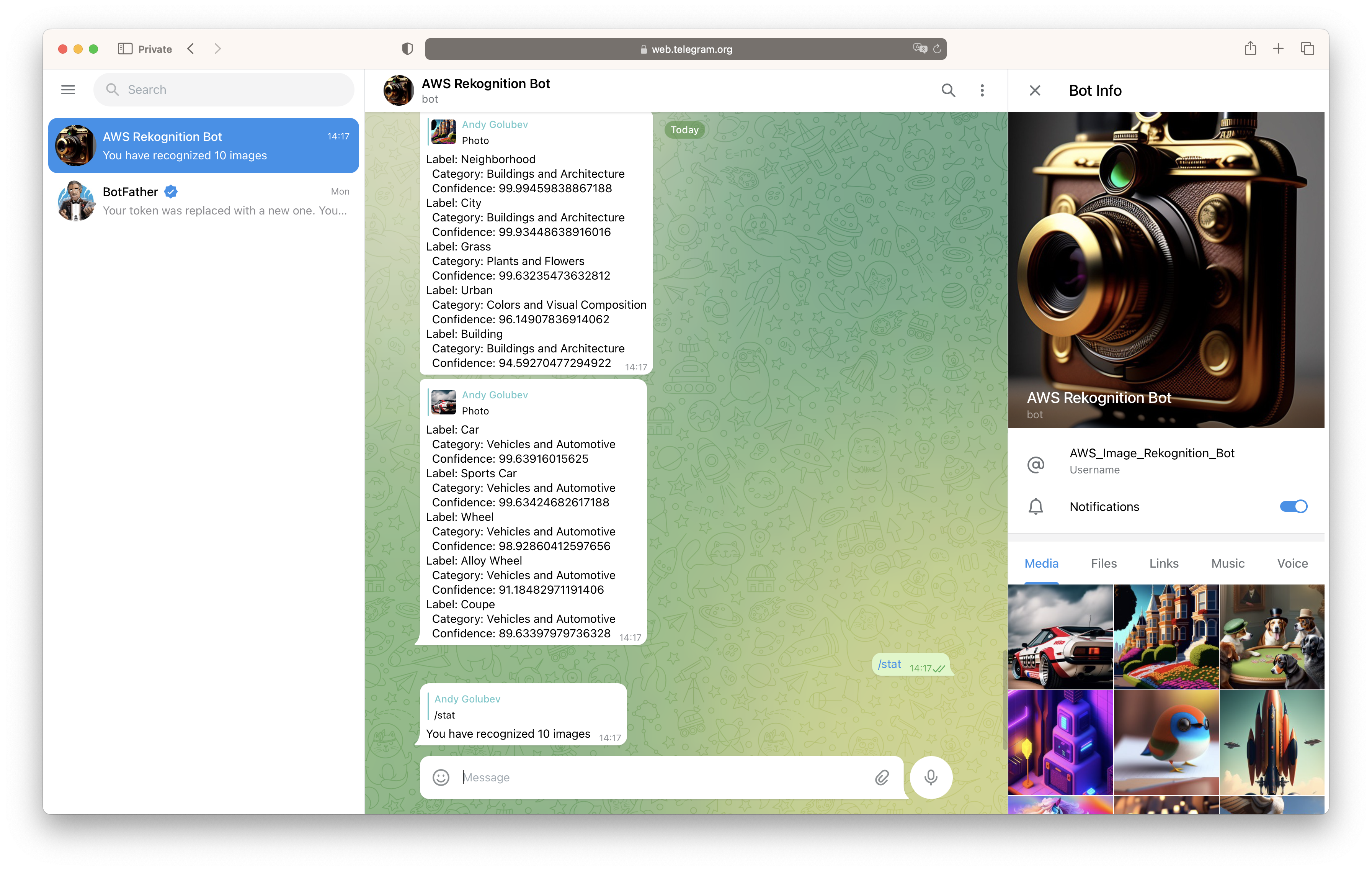
Task: Click 'Category: Plants and Flowers' text
Action: 508,261
